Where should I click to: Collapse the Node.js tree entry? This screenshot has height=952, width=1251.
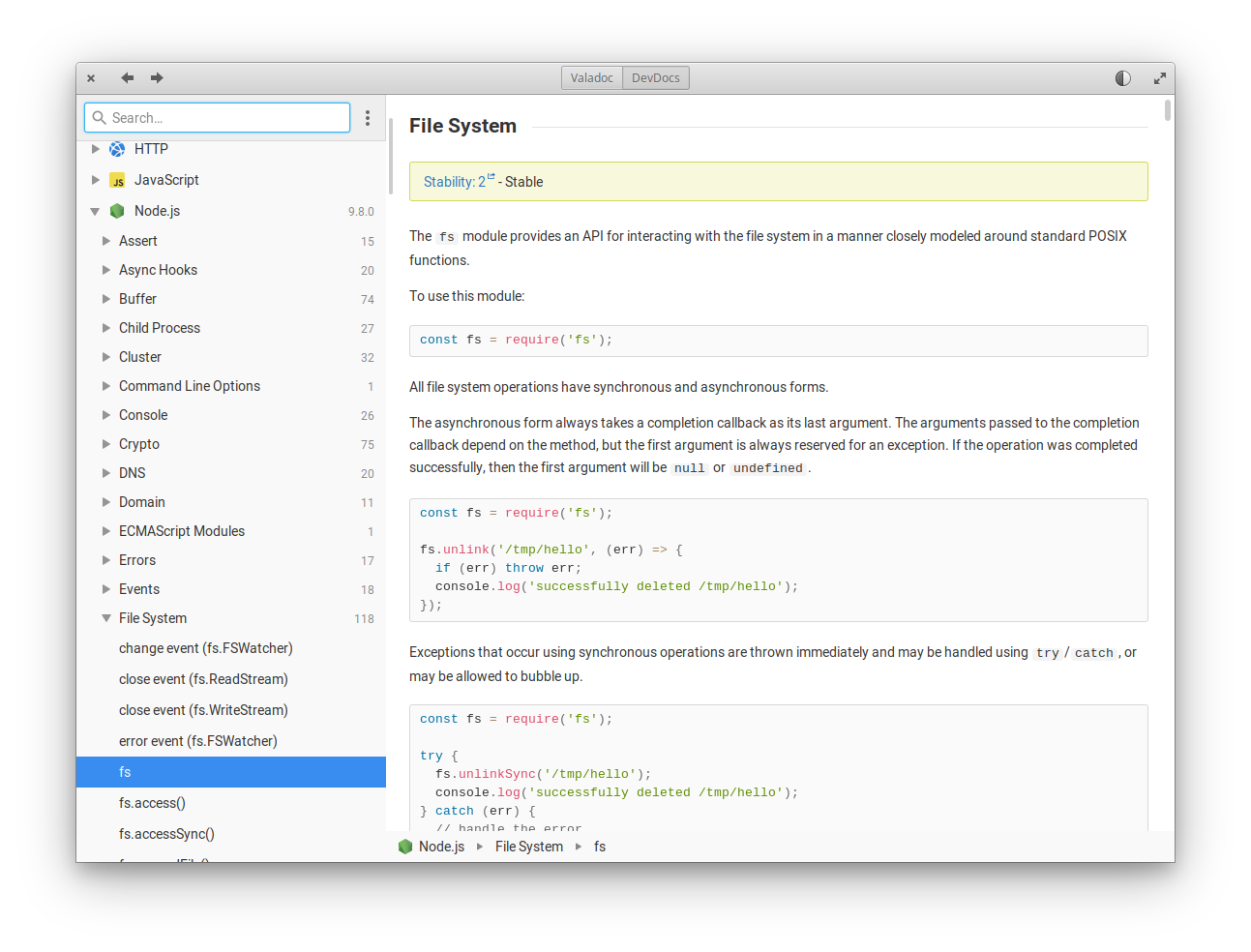[x=95, y=211]
